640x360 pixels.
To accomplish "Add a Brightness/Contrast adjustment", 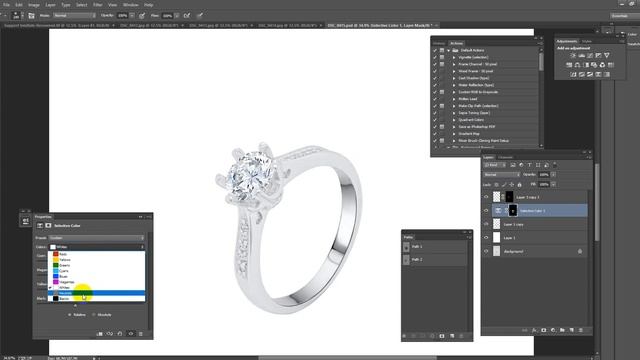I will pos(573,56).
